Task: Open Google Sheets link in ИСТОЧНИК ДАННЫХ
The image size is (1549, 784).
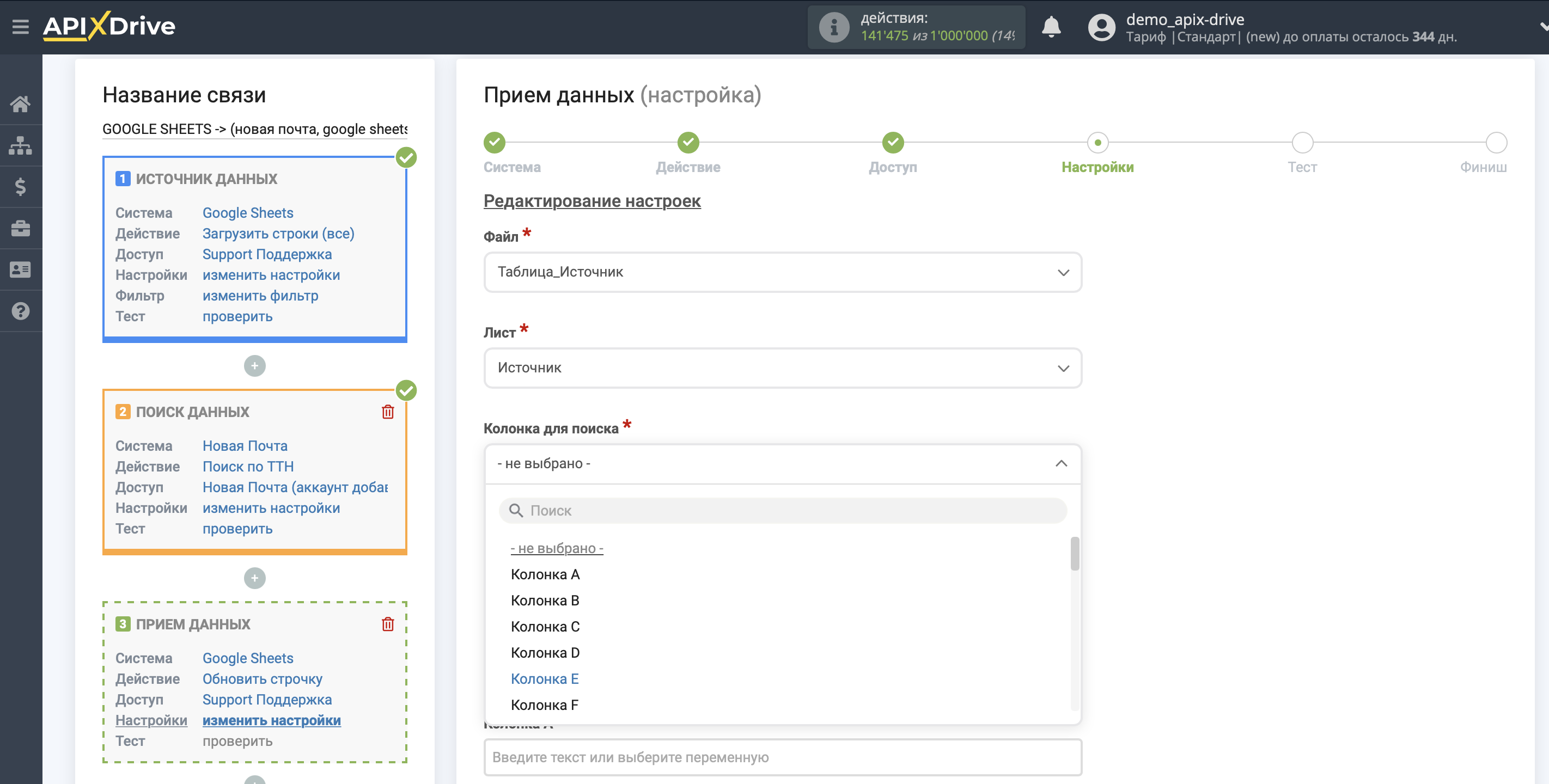Action: [x=248, y=213]
